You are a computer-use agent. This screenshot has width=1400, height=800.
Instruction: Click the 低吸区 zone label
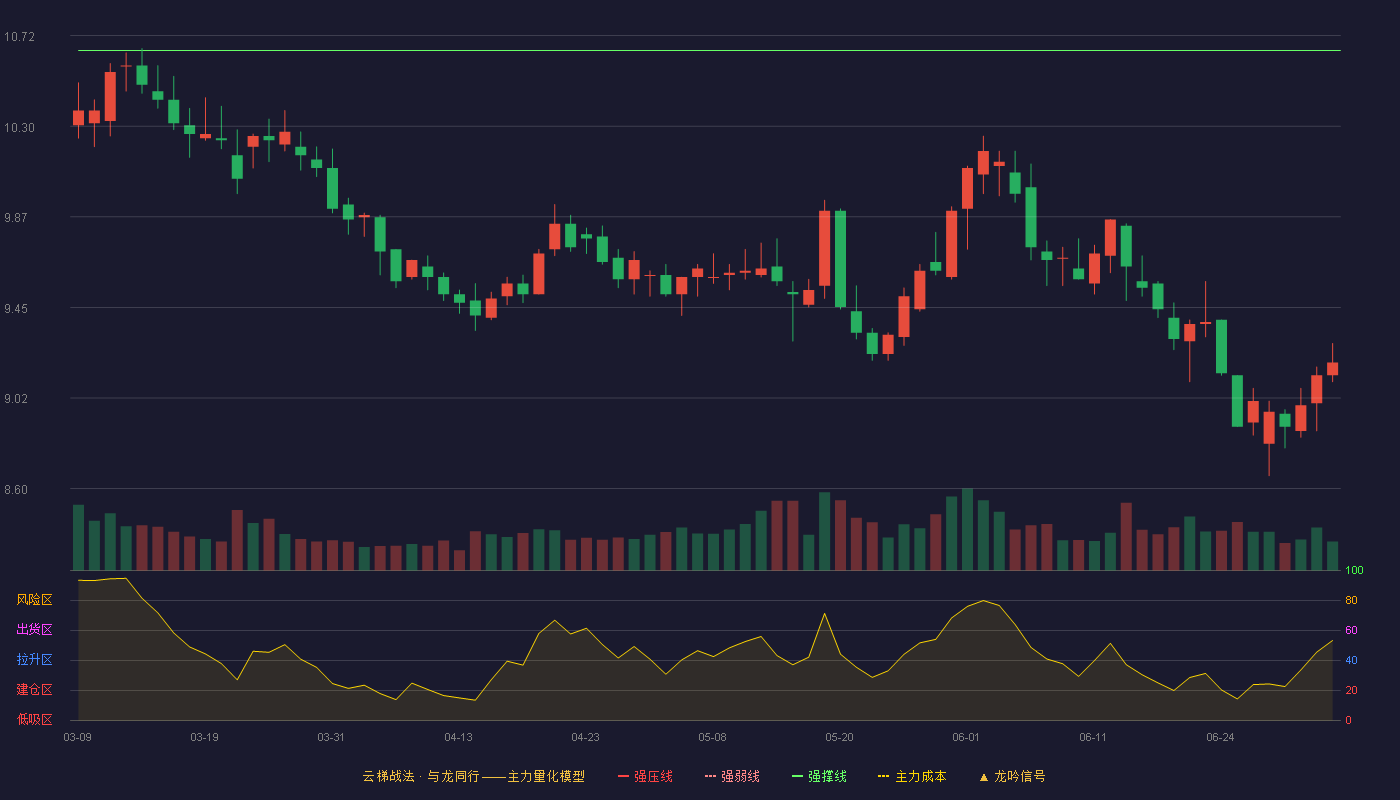coord(35,720)
